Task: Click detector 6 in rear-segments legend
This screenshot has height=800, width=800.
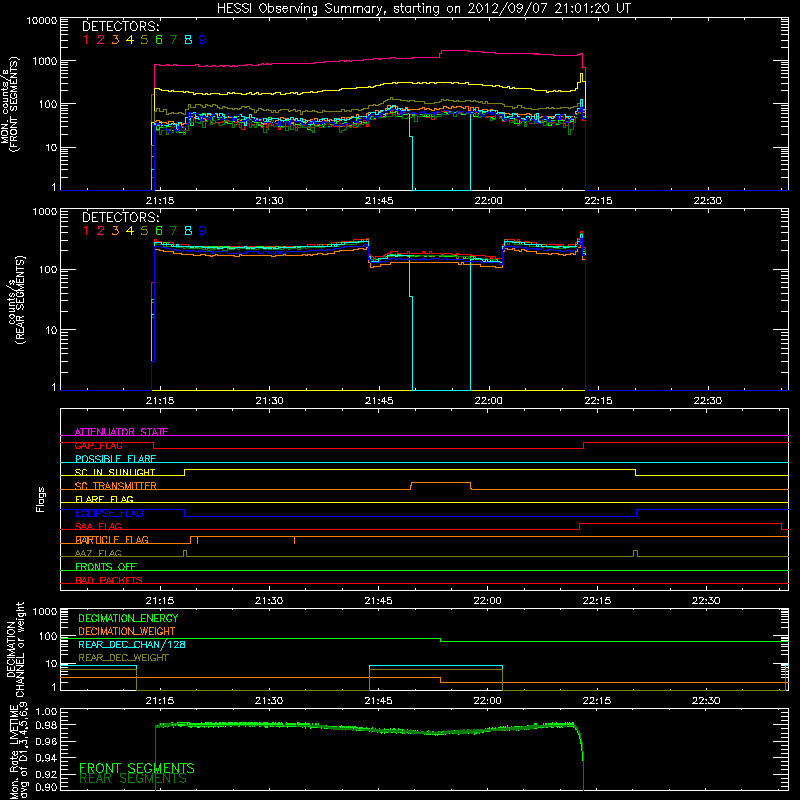Action: pos(159,231)
